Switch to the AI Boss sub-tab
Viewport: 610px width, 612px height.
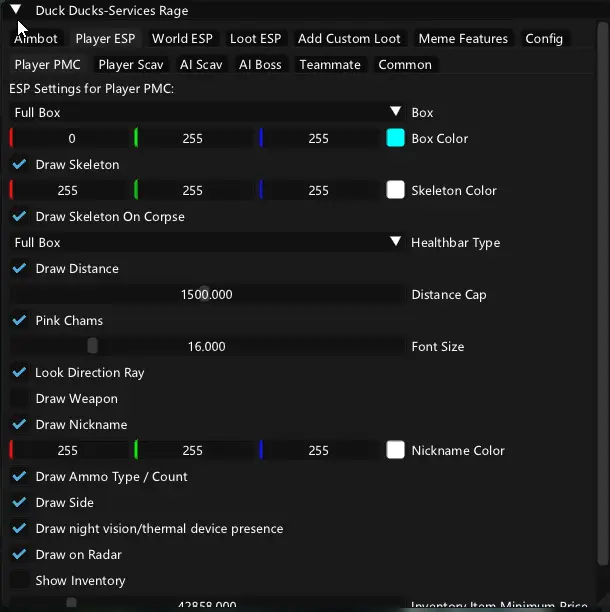260,65
